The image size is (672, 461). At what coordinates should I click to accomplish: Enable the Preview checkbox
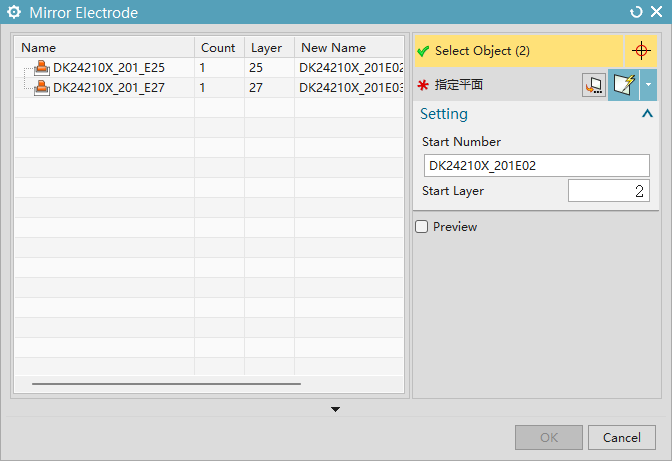click(x=422, y=227)
